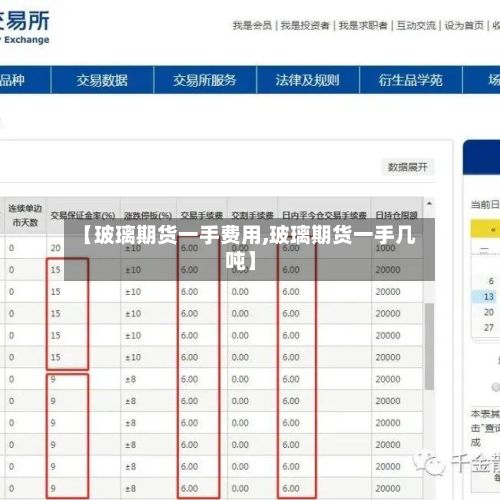This screenshot has height=500, width=500.
Task: Click the 我是求职者 top link
Action: [363, 25]
